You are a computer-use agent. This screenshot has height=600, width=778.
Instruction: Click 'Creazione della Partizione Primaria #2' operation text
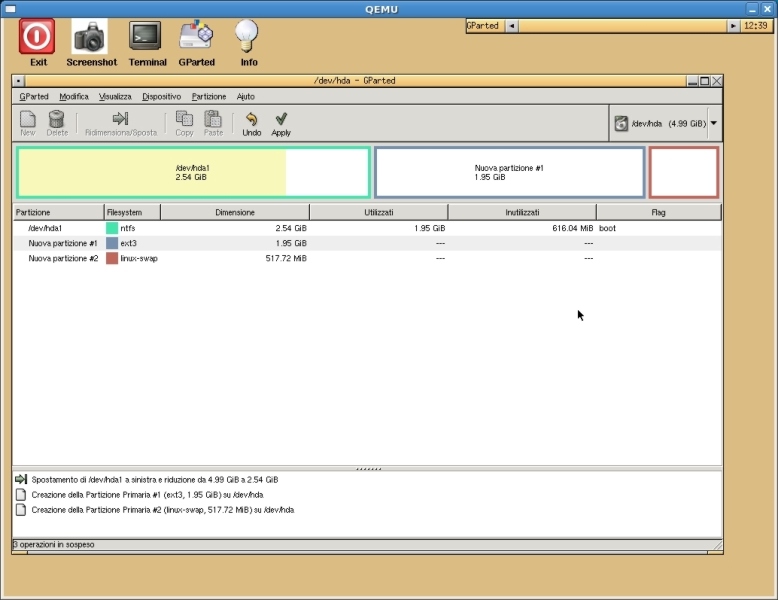(163, 510)
